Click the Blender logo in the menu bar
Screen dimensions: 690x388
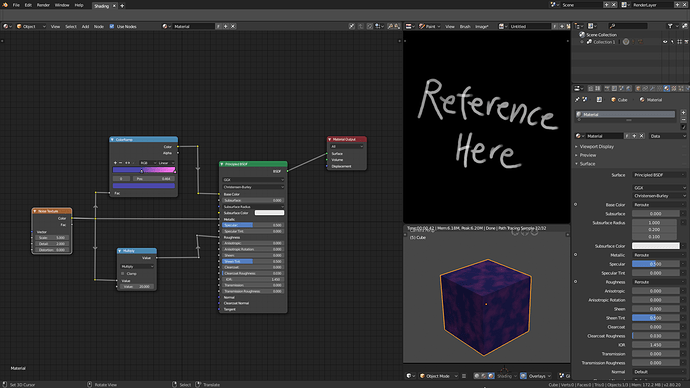5,5
